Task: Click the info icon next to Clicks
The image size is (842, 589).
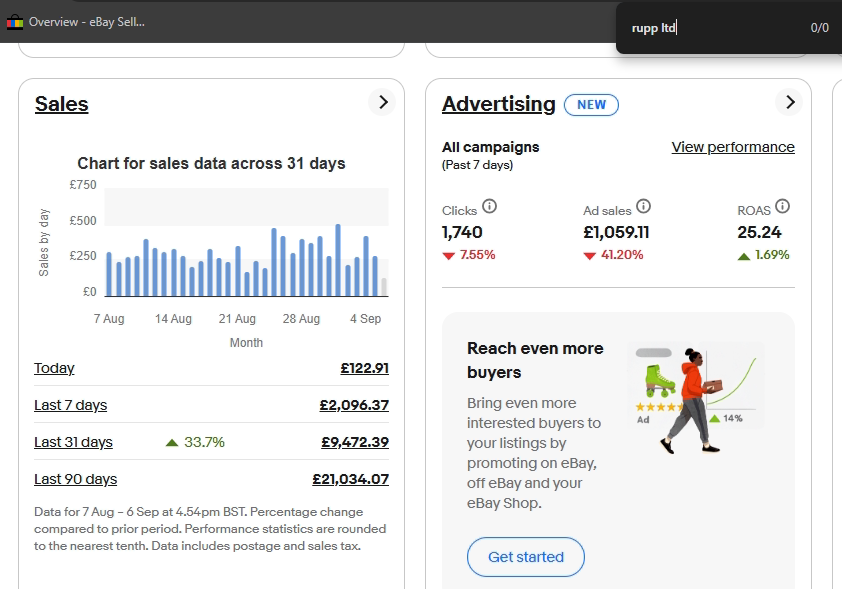Action: [x=489, y=206]
